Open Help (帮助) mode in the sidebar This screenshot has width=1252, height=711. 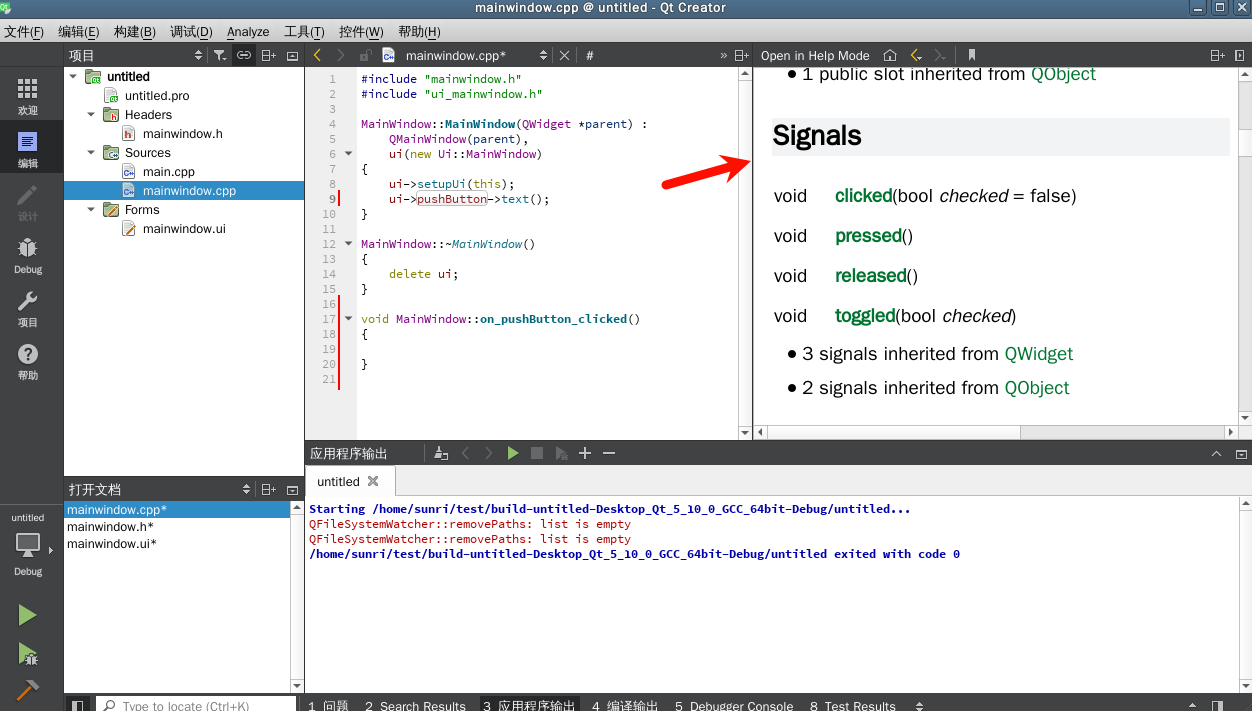coord(28,361)
